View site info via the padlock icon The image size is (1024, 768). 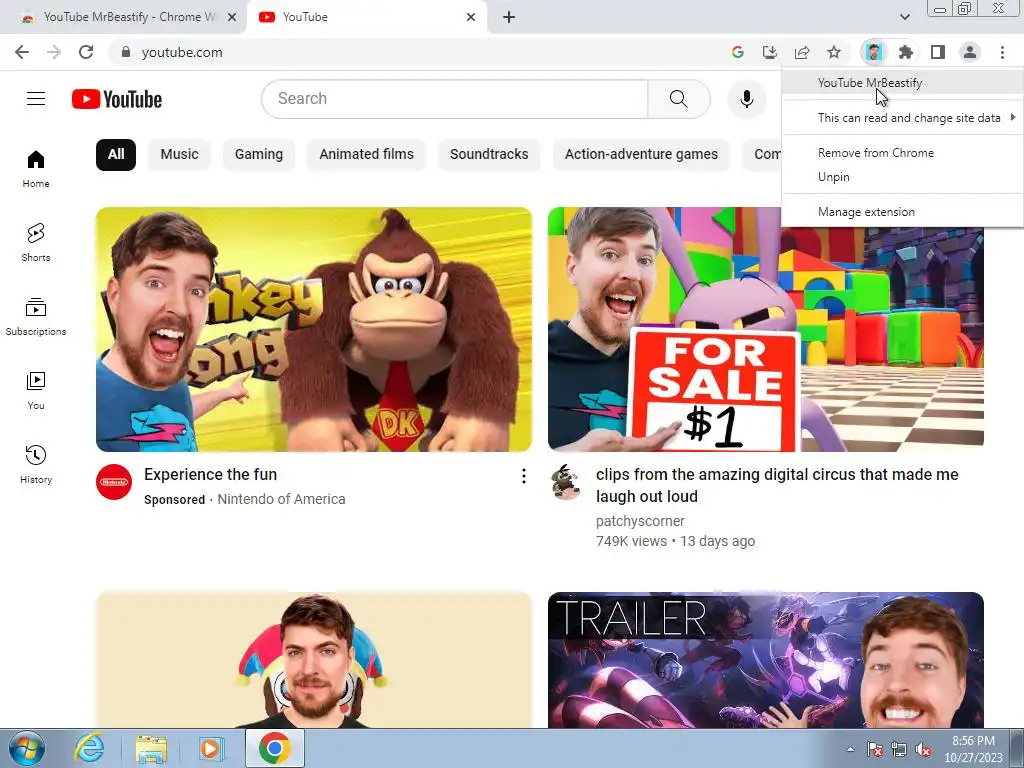coord(126,52)
